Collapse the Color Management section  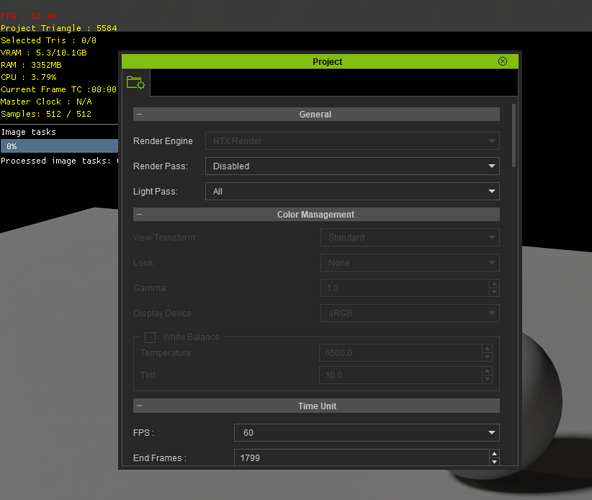click(139, 215)
